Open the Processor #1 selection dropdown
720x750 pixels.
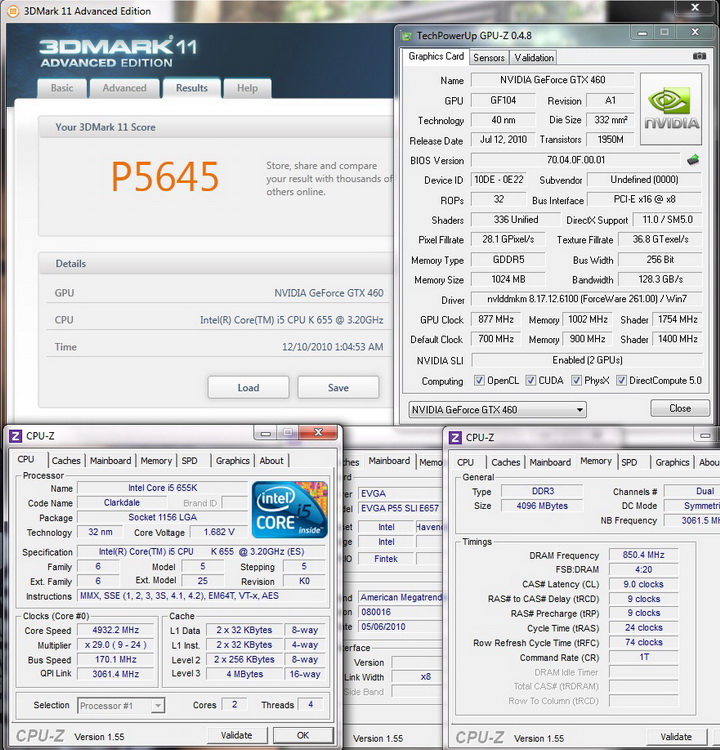pyautogui.click(x=121, y=706)
